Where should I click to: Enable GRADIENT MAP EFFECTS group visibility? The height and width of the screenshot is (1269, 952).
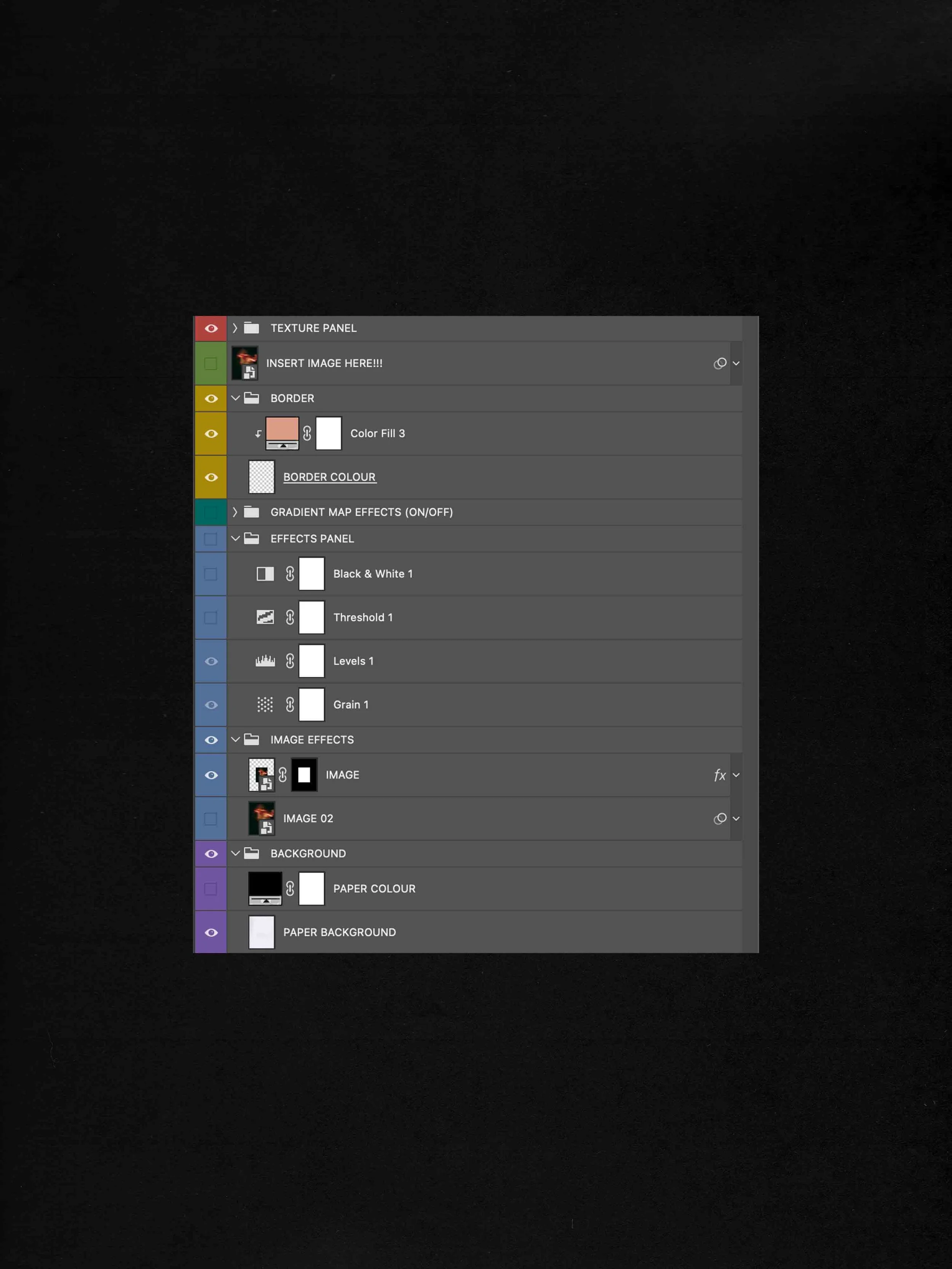[211, 512]
